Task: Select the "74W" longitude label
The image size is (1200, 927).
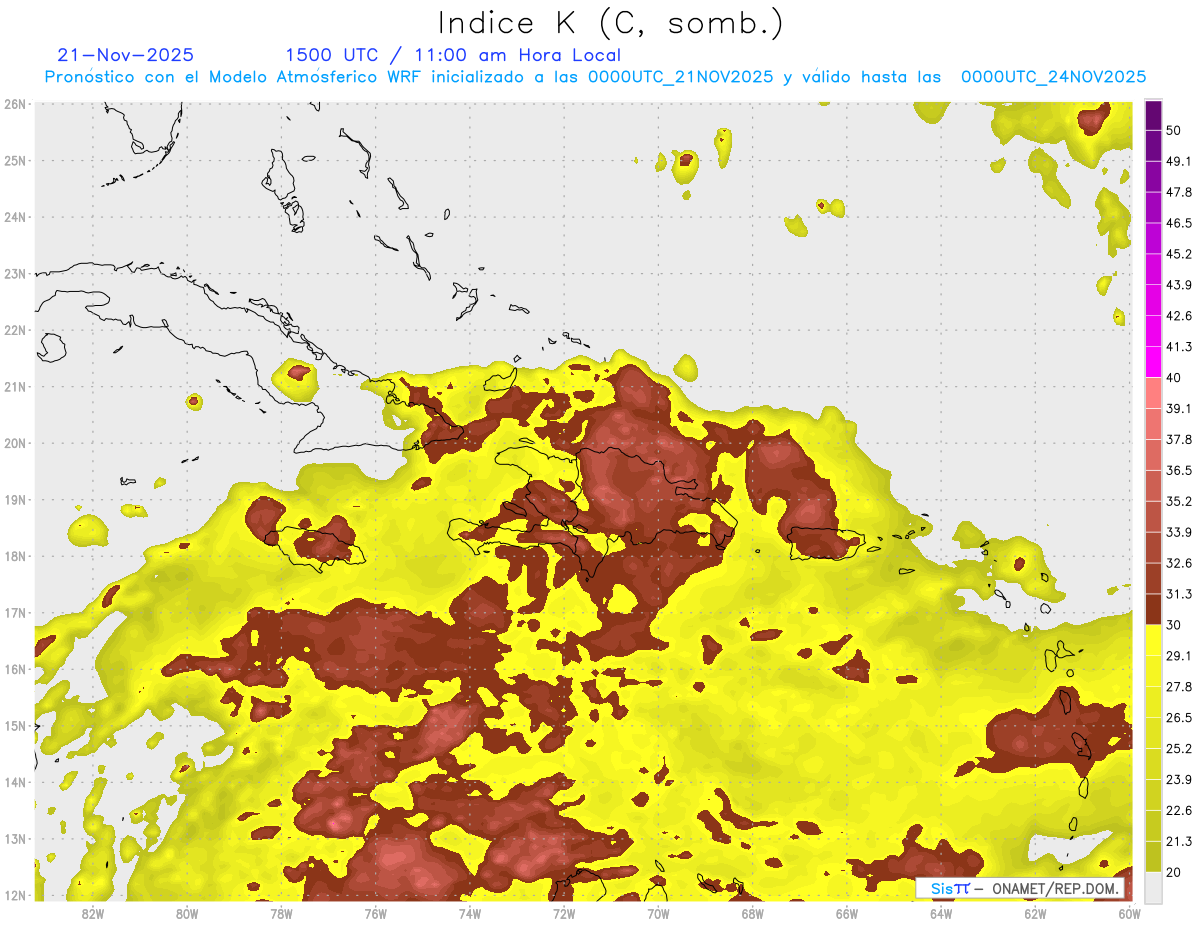Action: click(x=470, y=913)
